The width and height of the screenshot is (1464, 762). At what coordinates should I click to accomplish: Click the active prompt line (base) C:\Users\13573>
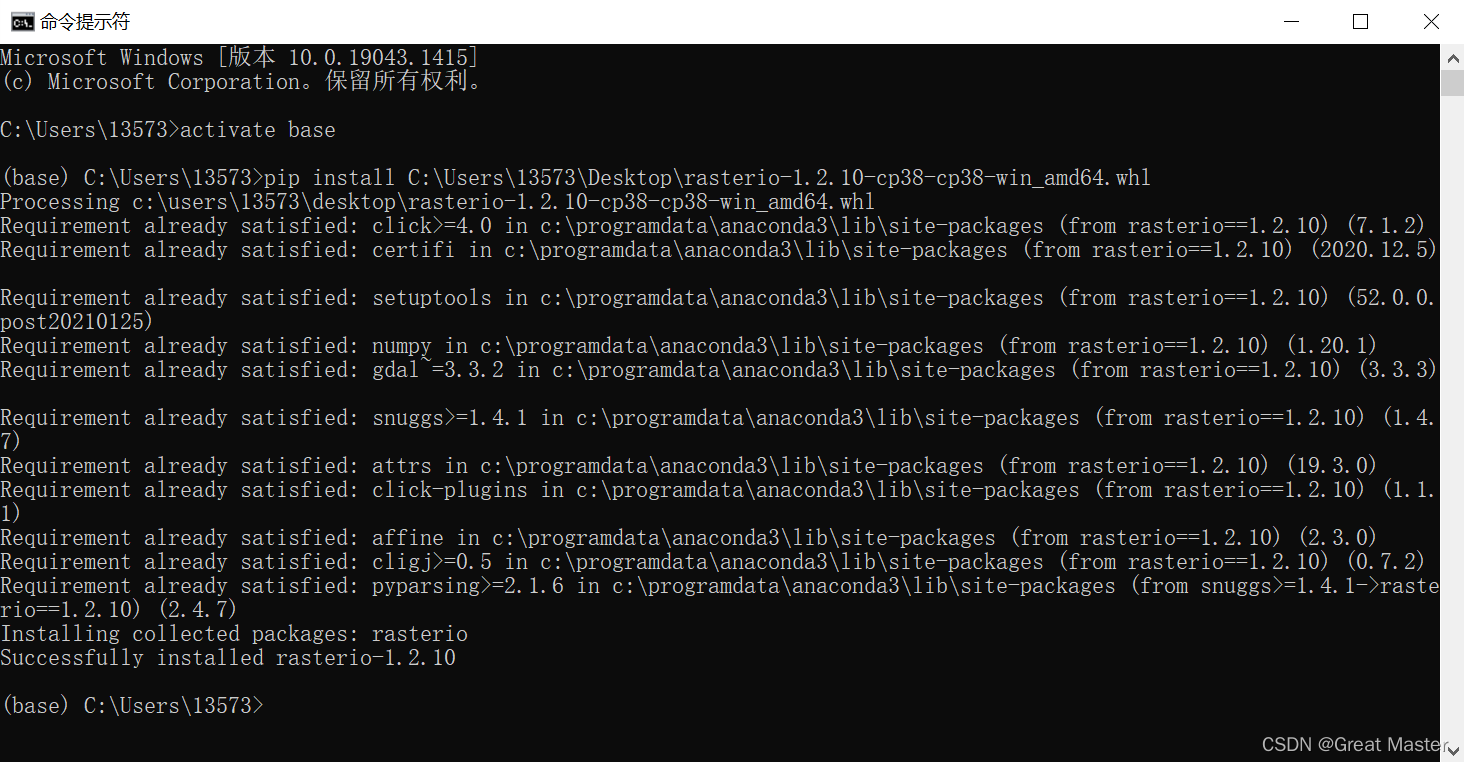[130, 705]
